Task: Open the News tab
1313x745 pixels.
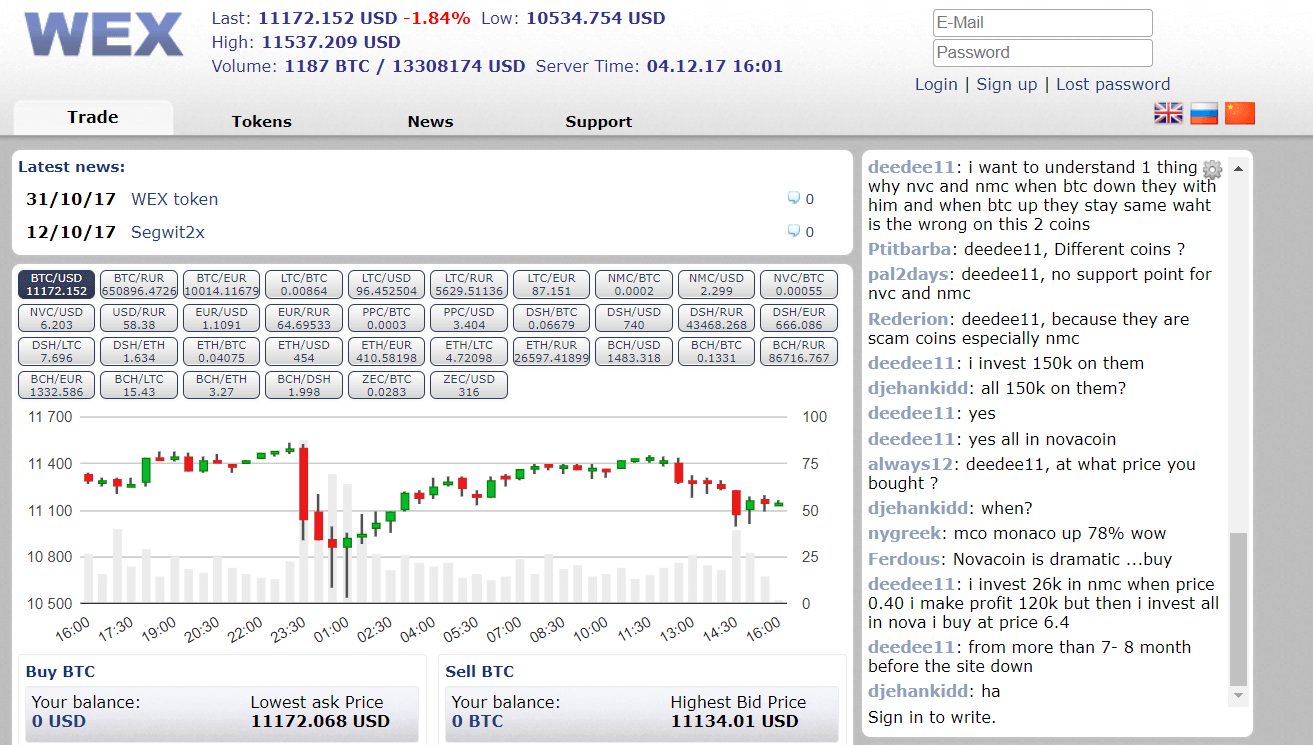Action: (430, 121)
